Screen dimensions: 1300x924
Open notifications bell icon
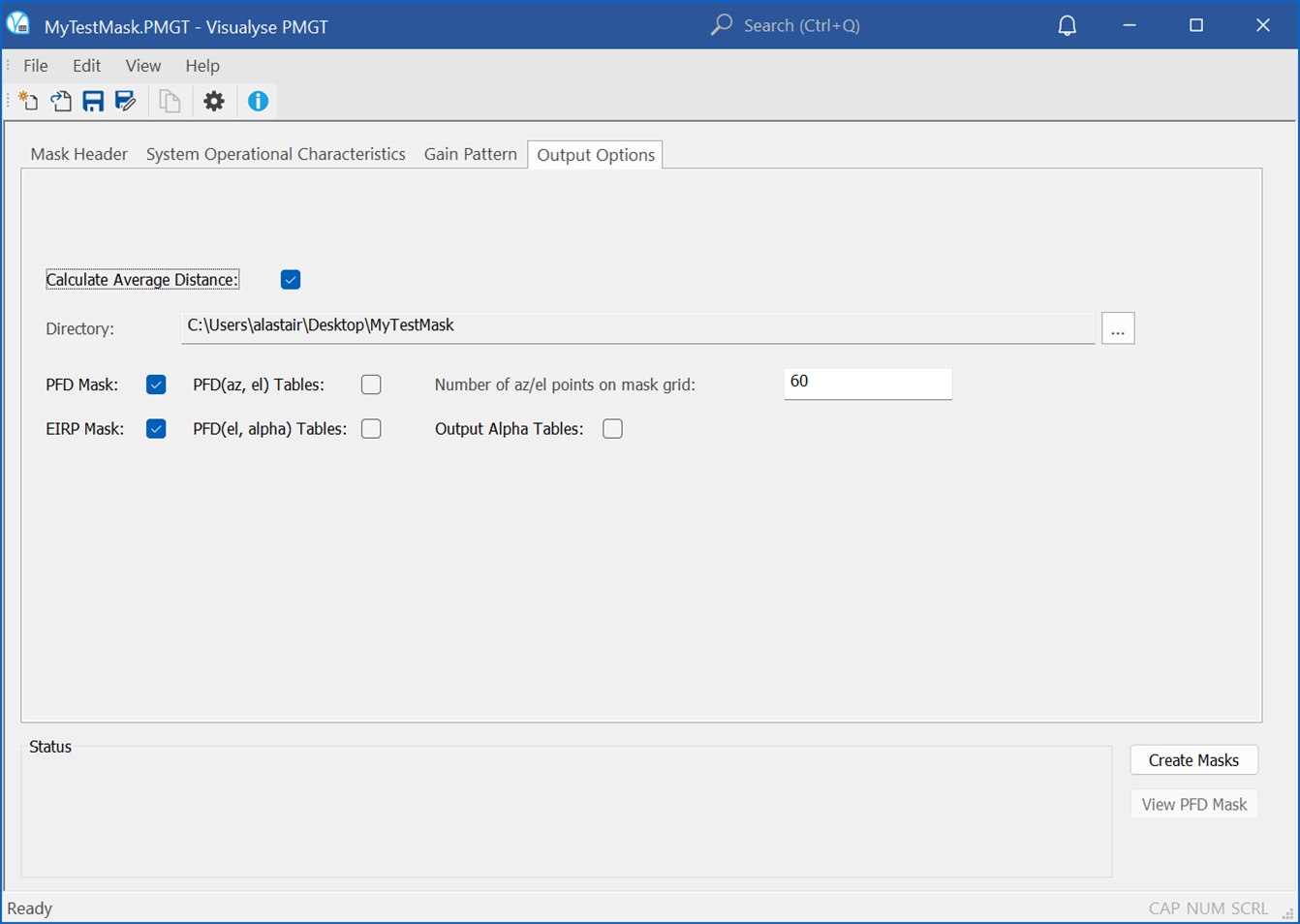[1067, 25]
